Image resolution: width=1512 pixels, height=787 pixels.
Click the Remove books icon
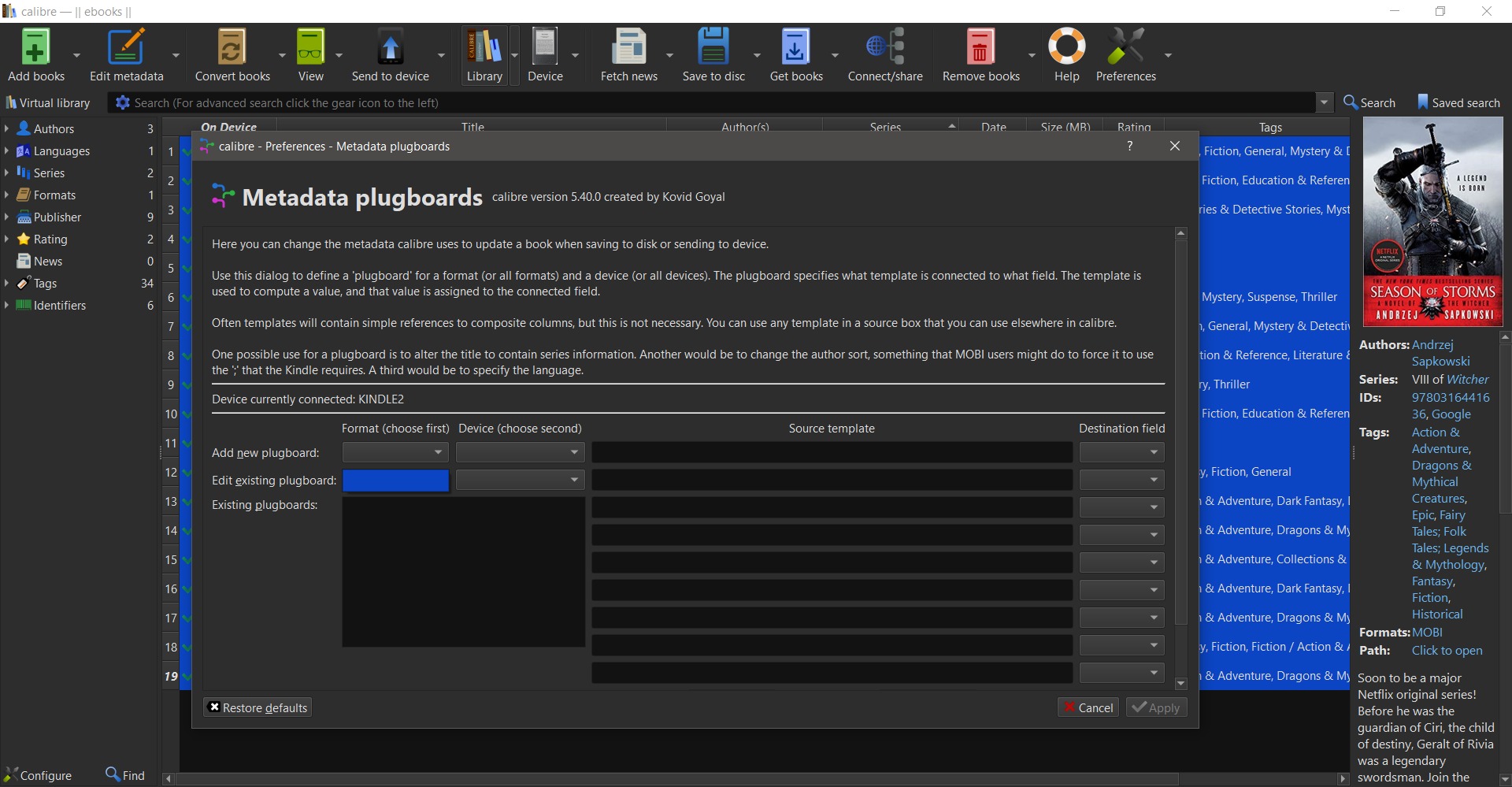click(x=980, y=47)
